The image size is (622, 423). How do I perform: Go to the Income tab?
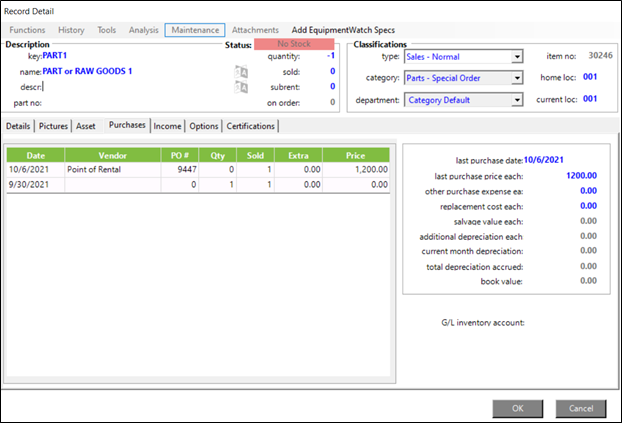167,126
